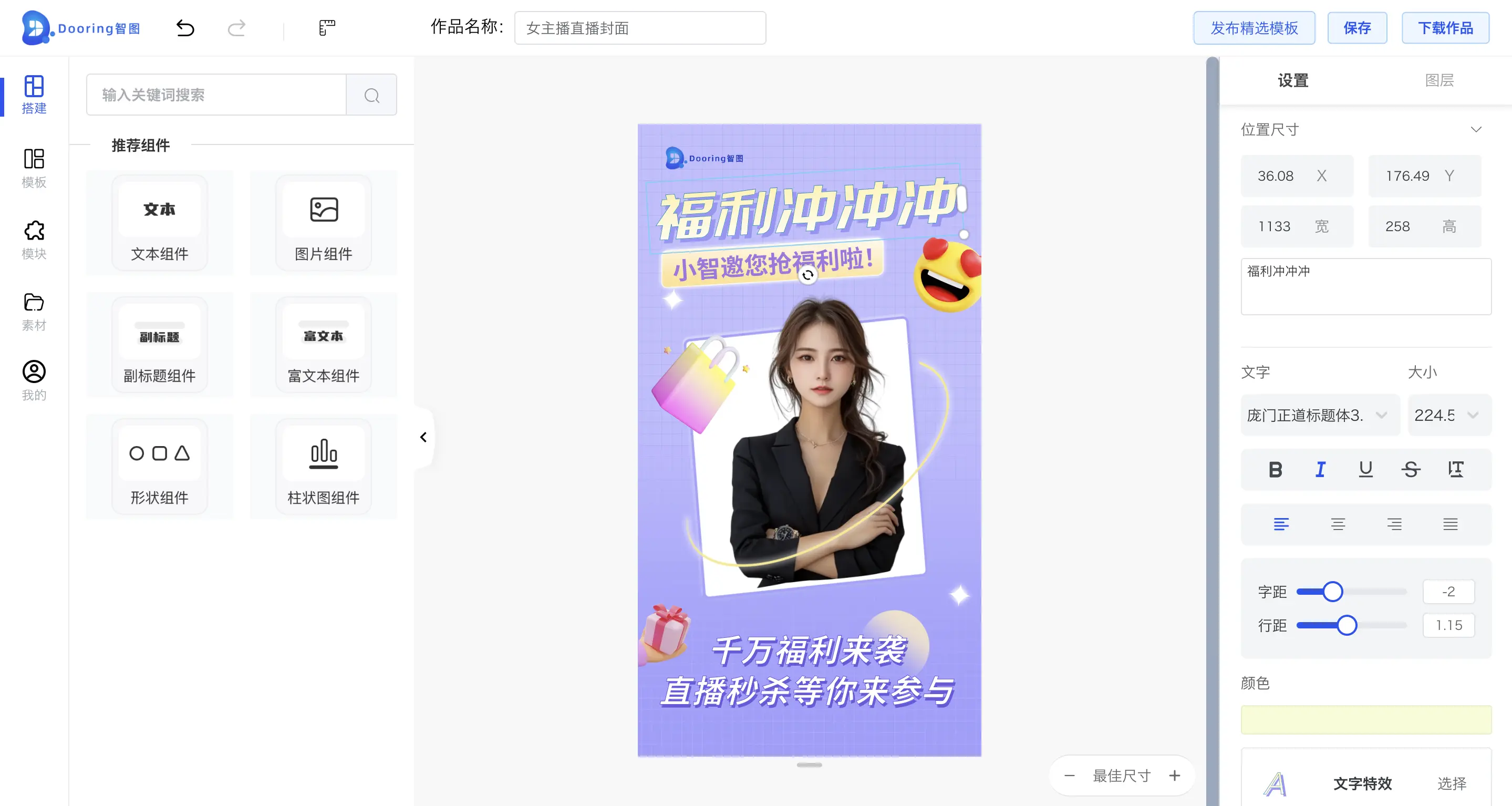Click the redo arrow icon
Viewport: 1512px width, 806px height.
pos(236,28)
